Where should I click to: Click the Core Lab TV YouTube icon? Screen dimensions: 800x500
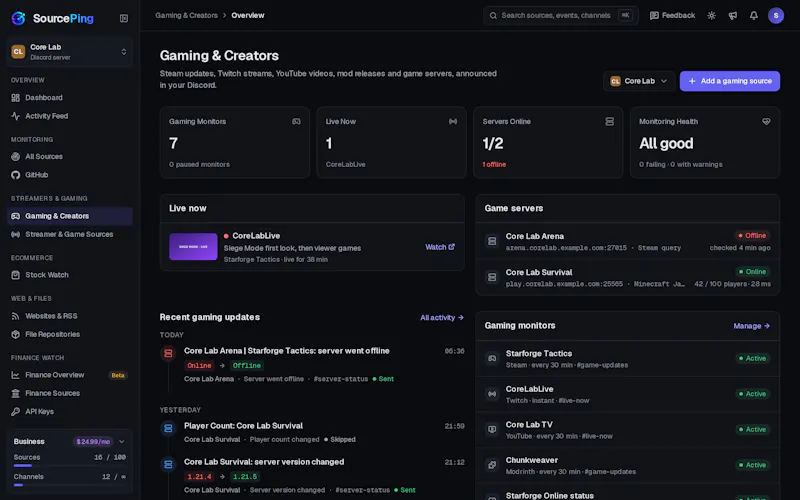pos(492,430)
